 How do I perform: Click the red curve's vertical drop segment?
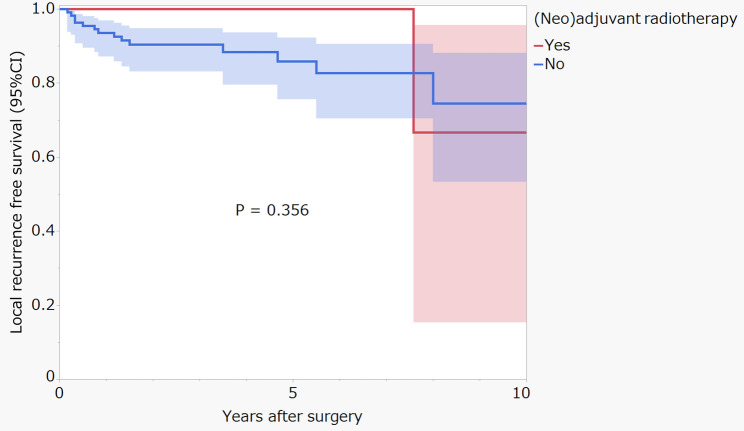coord(414,70)
